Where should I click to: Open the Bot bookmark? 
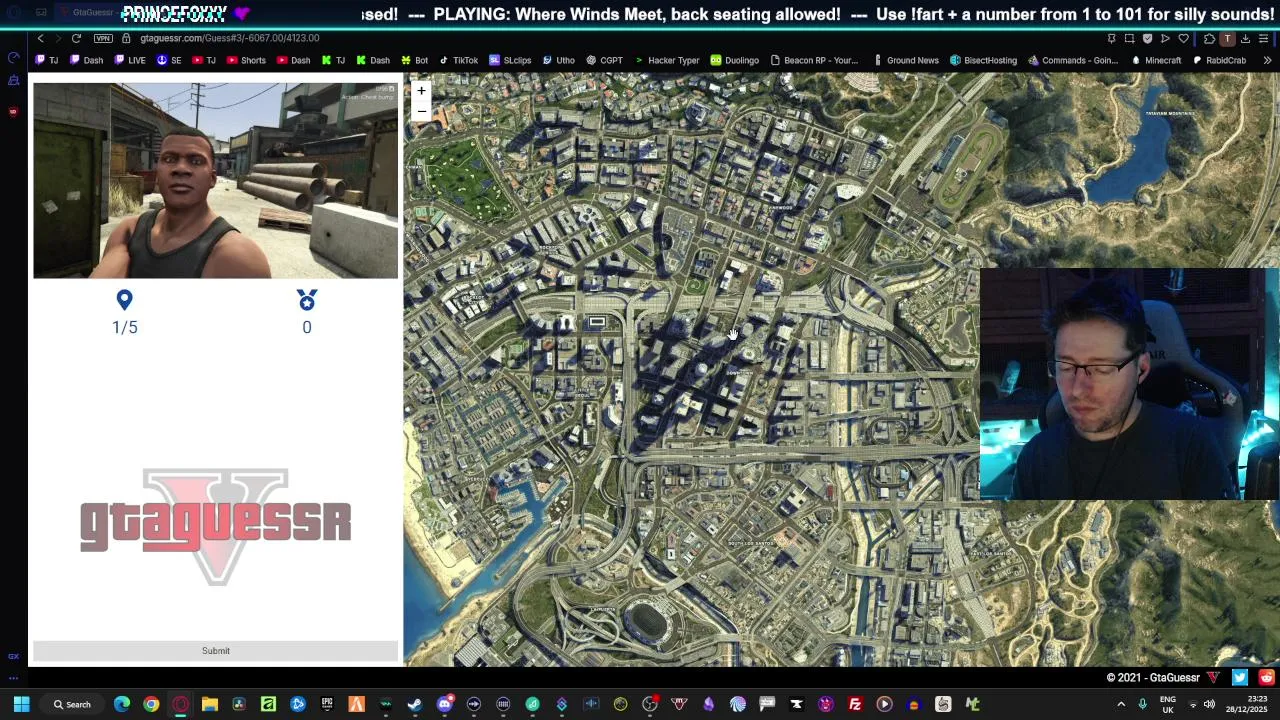414,60
